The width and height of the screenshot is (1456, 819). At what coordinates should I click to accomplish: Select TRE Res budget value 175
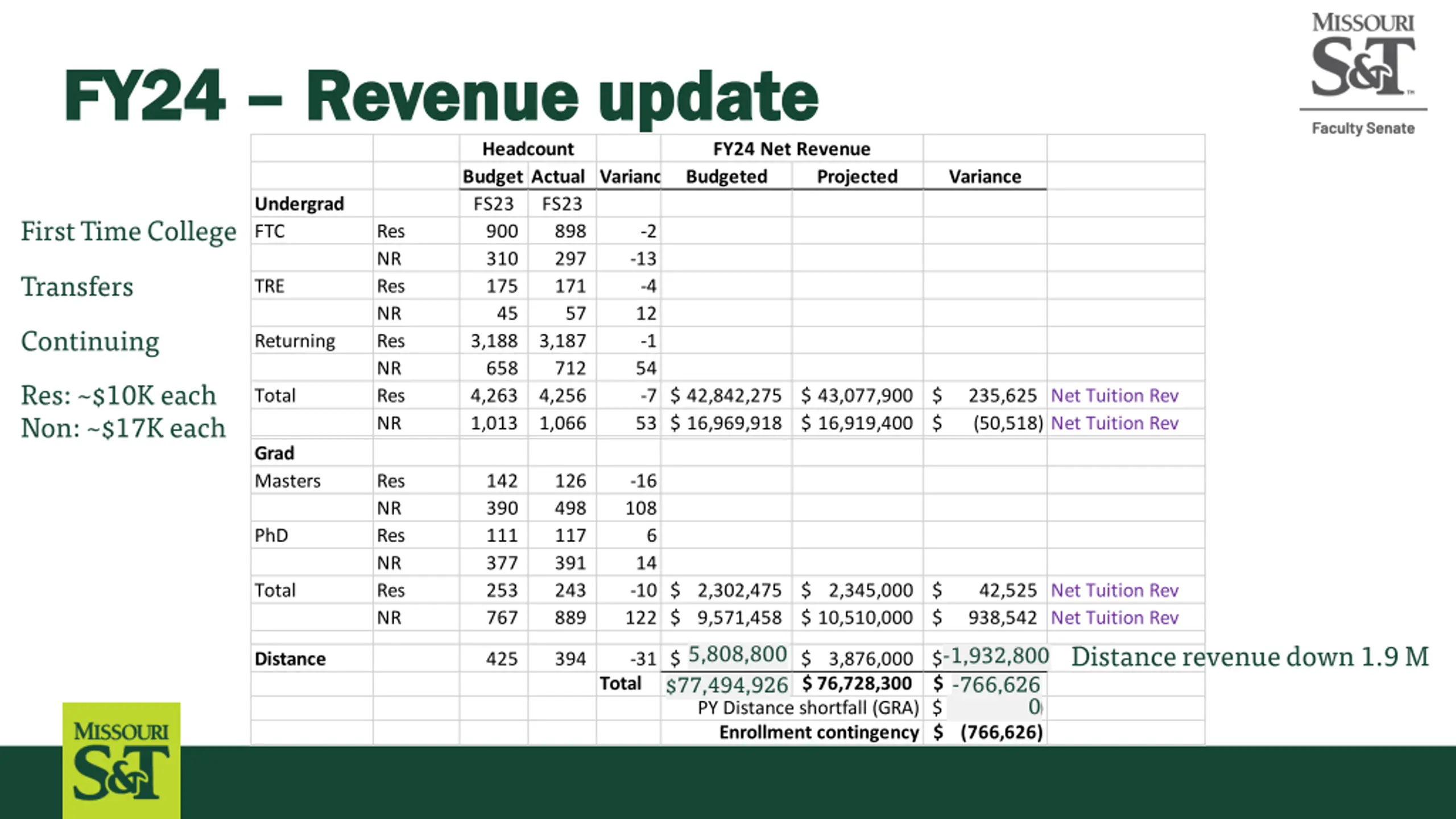tap(502, 286)
